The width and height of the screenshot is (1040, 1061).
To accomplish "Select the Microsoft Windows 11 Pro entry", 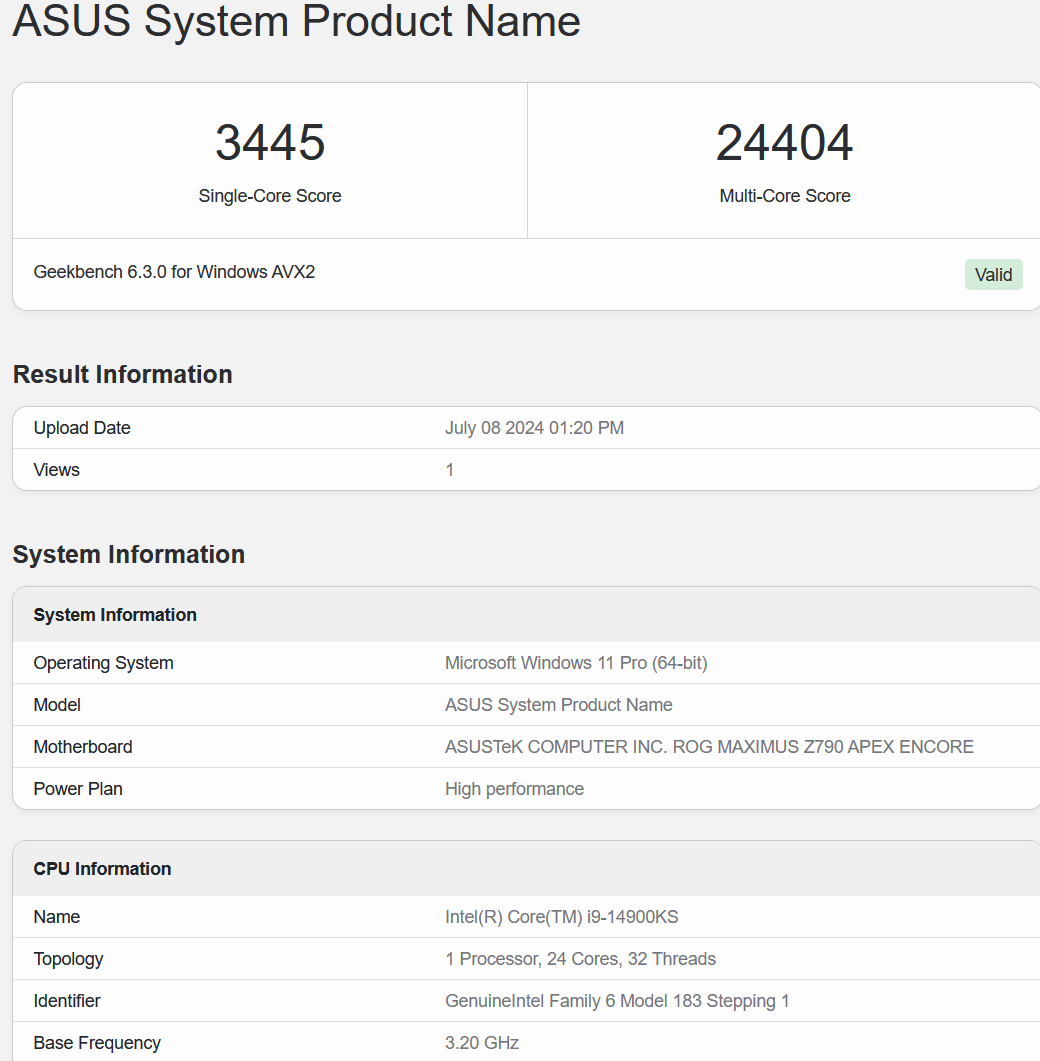I will [576, 662].
